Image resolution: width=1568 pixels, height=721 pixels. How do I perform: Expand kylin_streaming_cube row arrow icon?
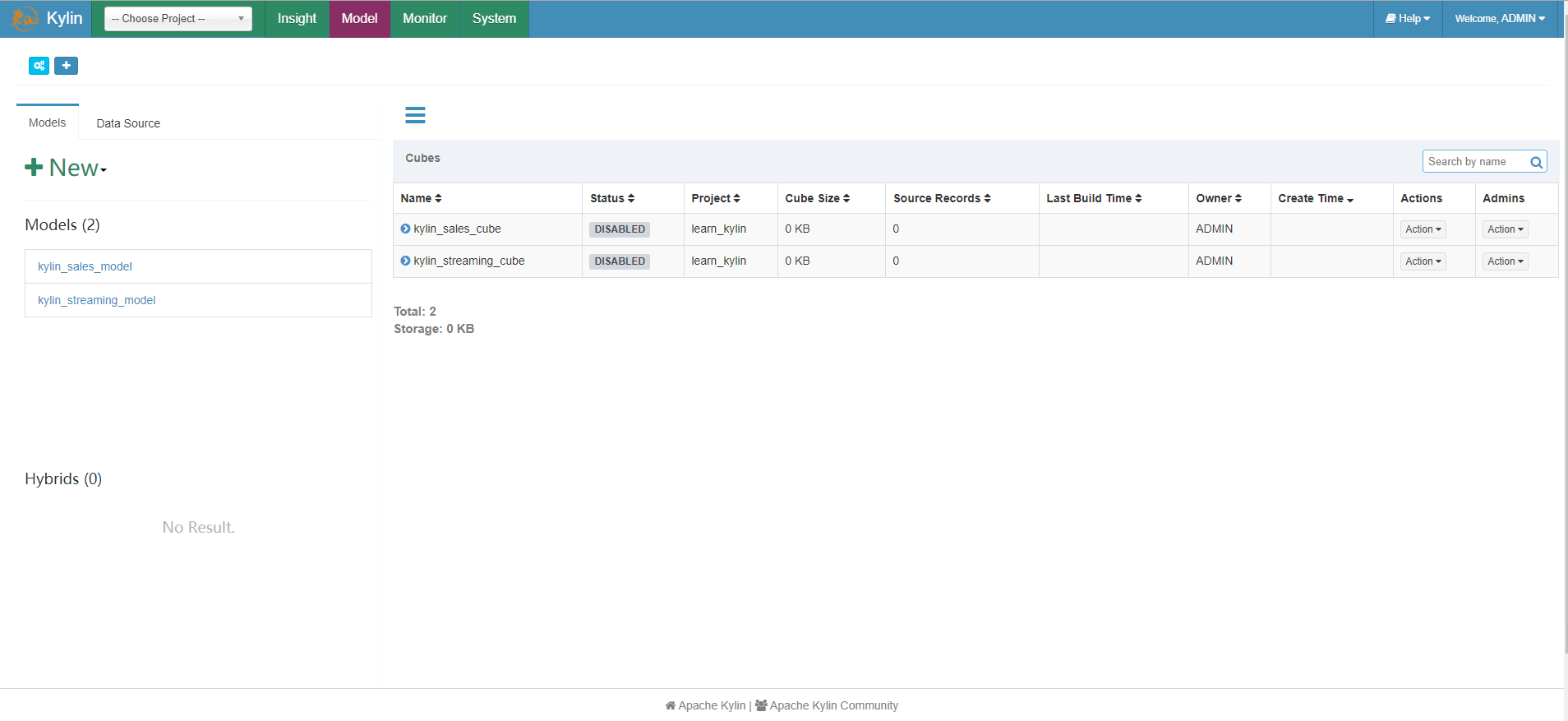click(405, 261)
